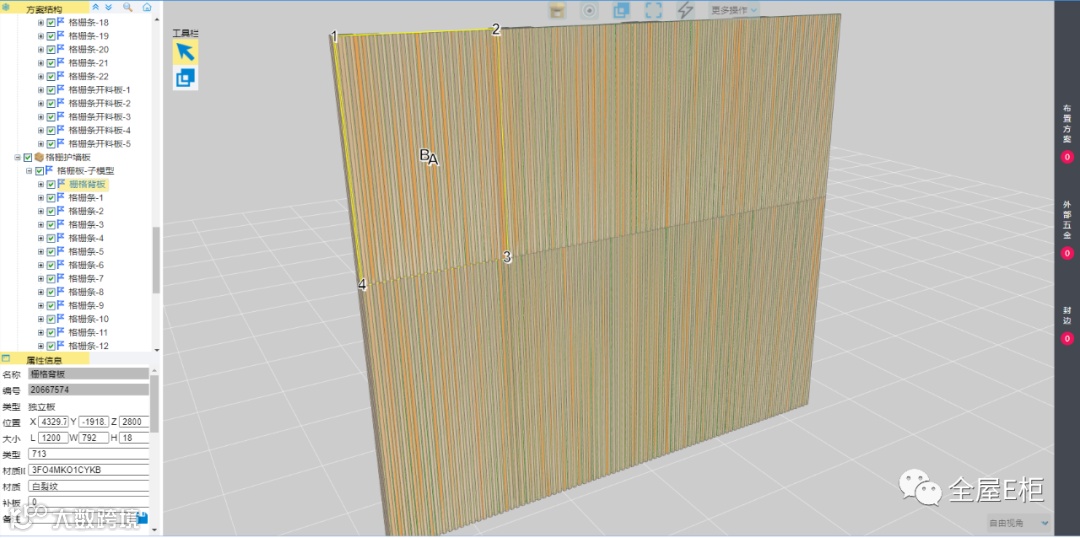Uncheck the 格栅条-18 checkbox
This screenshot has height=538, width=1080.
click(51, 22)
